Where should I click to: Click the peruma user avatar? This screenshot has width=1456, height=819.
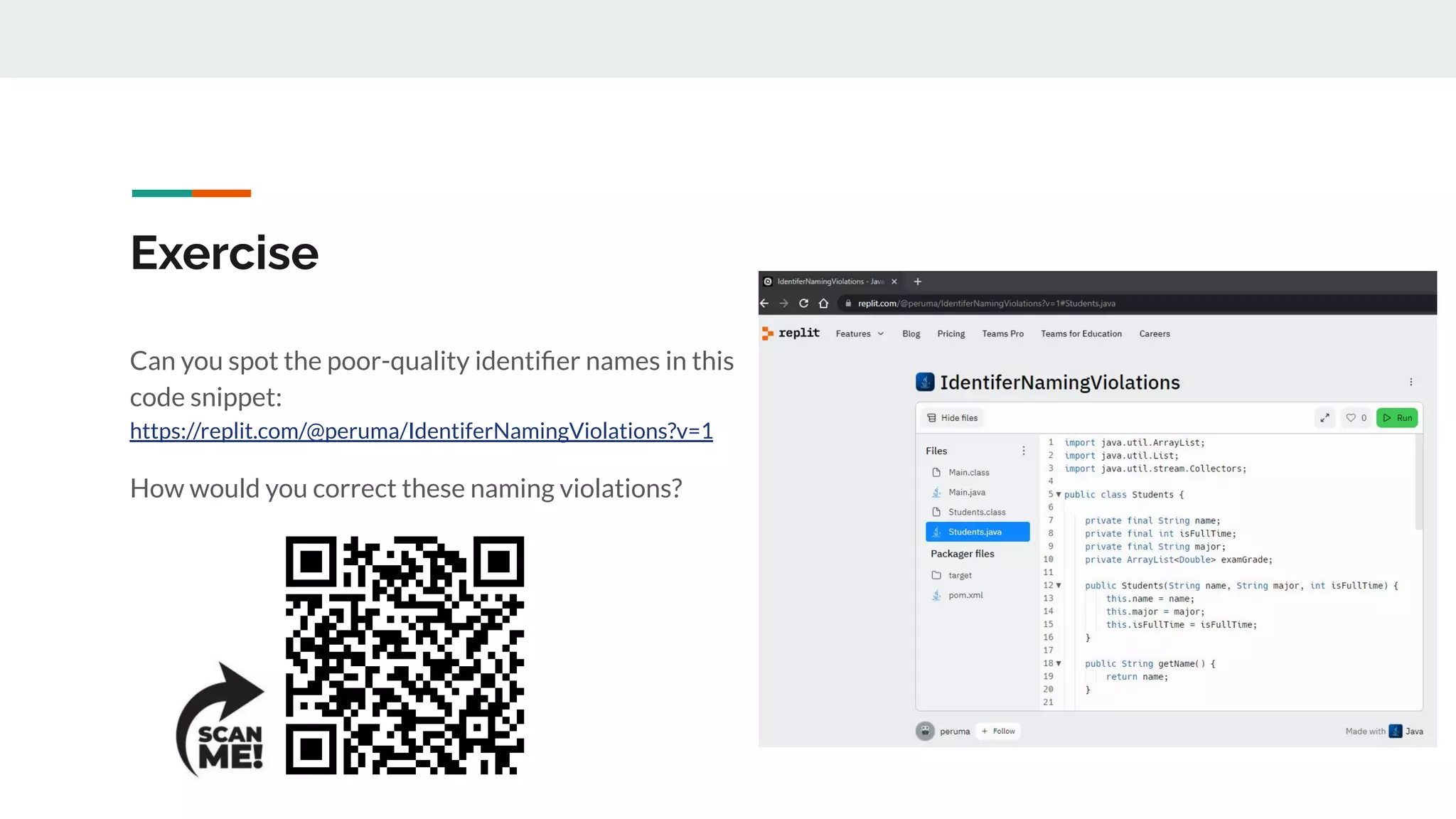(x=925, y=731)
